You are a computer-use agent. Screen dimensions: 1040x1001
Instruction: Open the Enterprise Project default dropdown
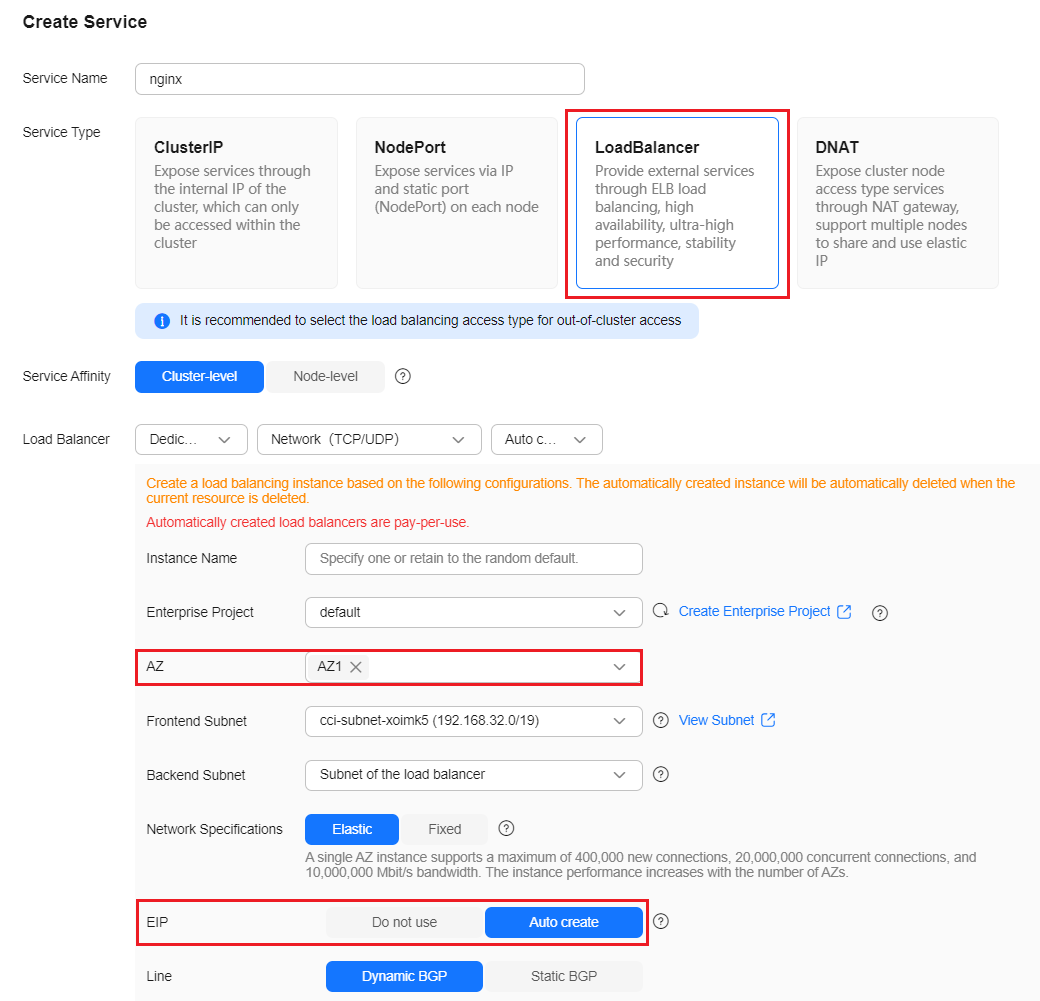474,612
